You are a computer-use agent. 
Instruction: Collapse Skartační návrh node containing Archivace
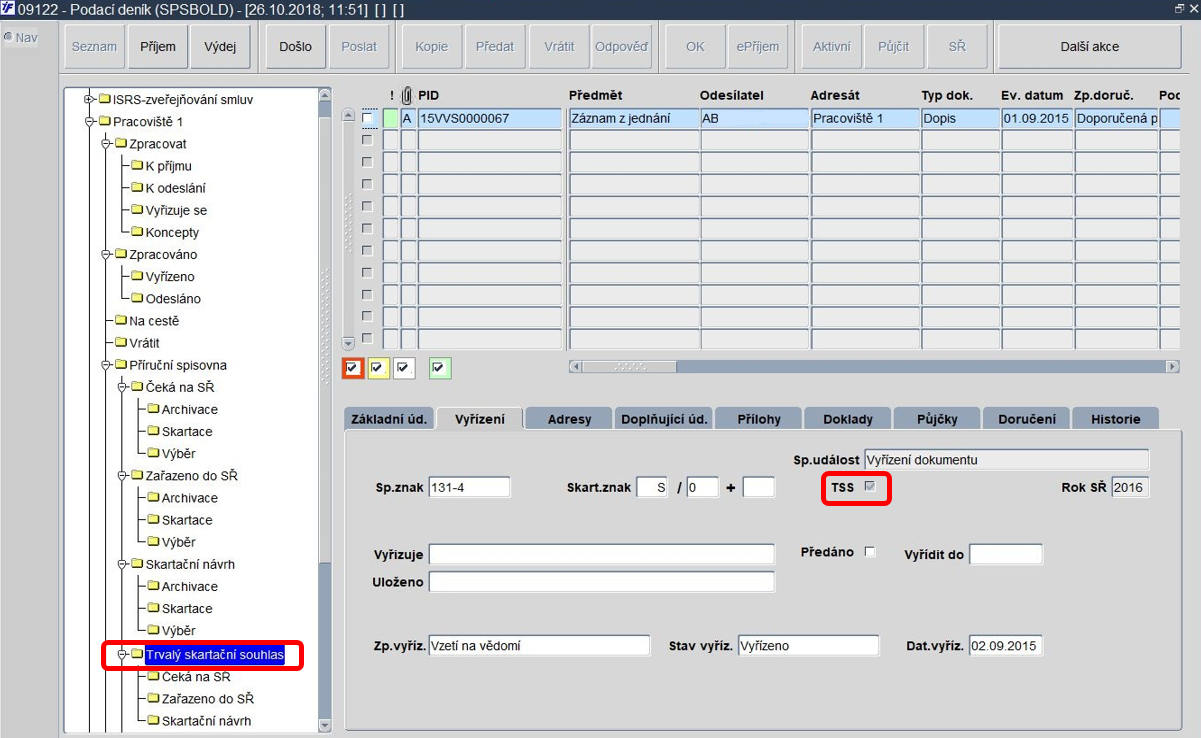click(x=121, y=564)
